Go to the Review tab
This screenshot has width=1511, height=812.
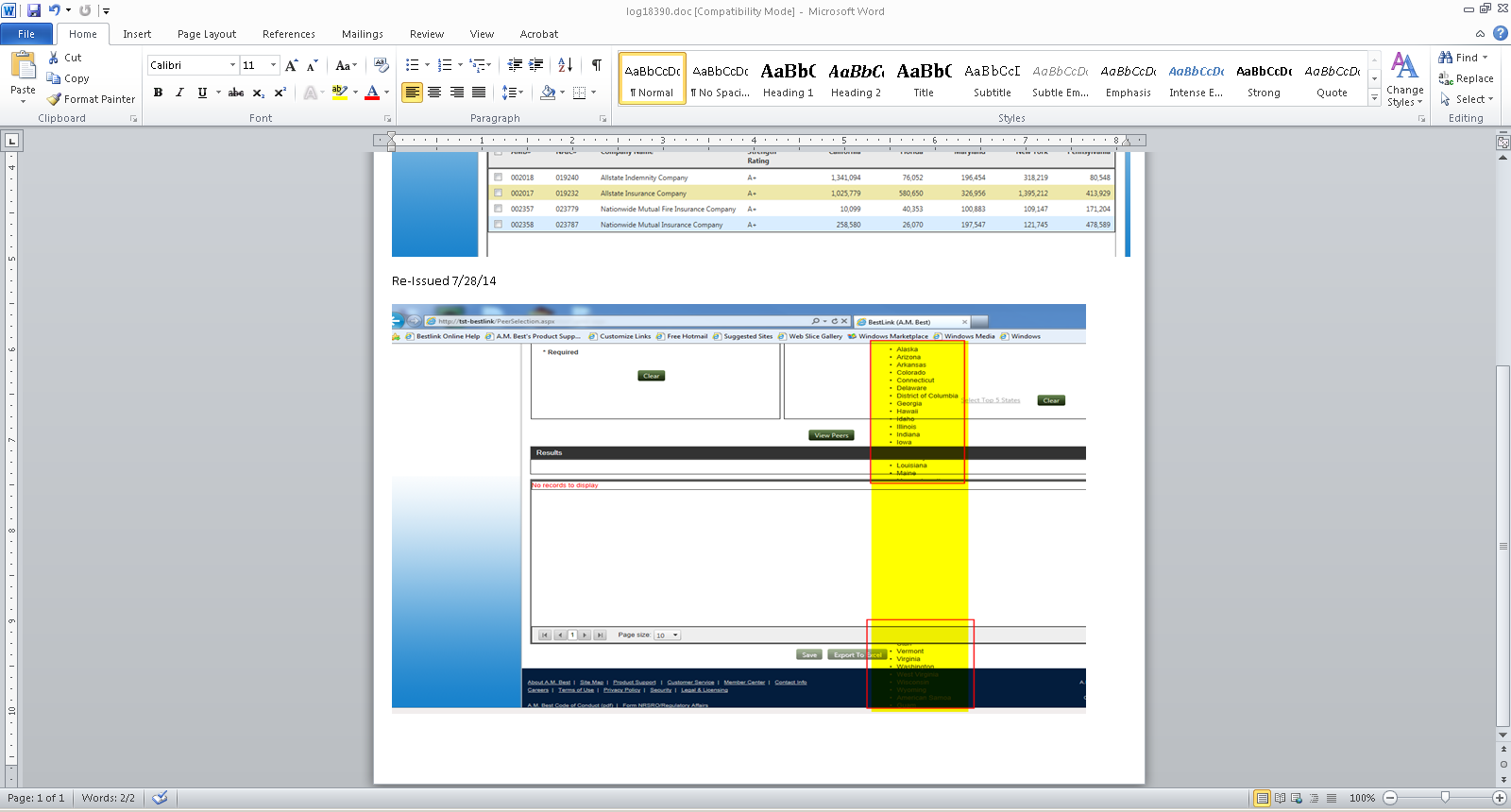[x=427, y=34]
